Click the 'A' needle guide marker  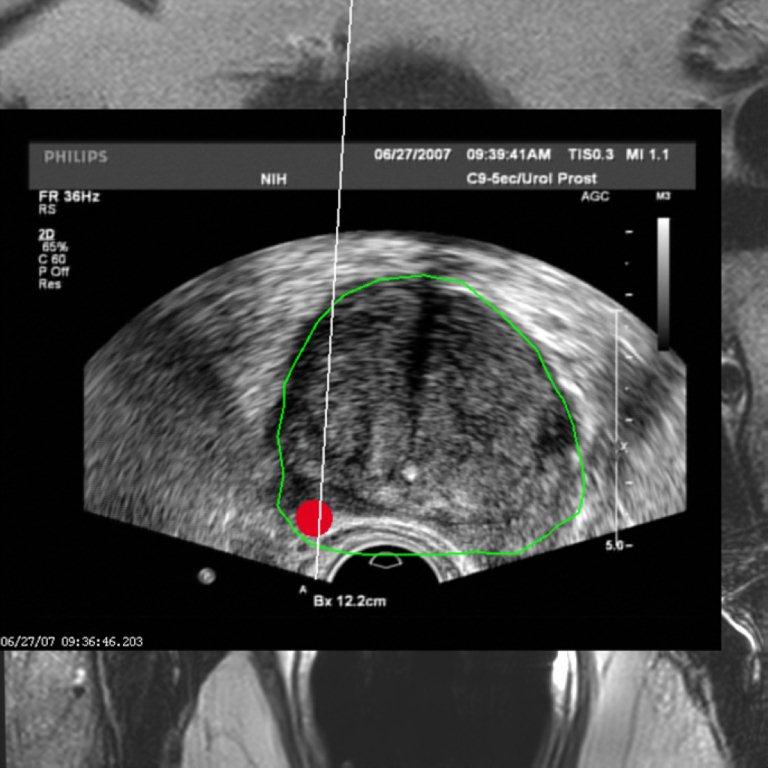click(x=303, y=590)
